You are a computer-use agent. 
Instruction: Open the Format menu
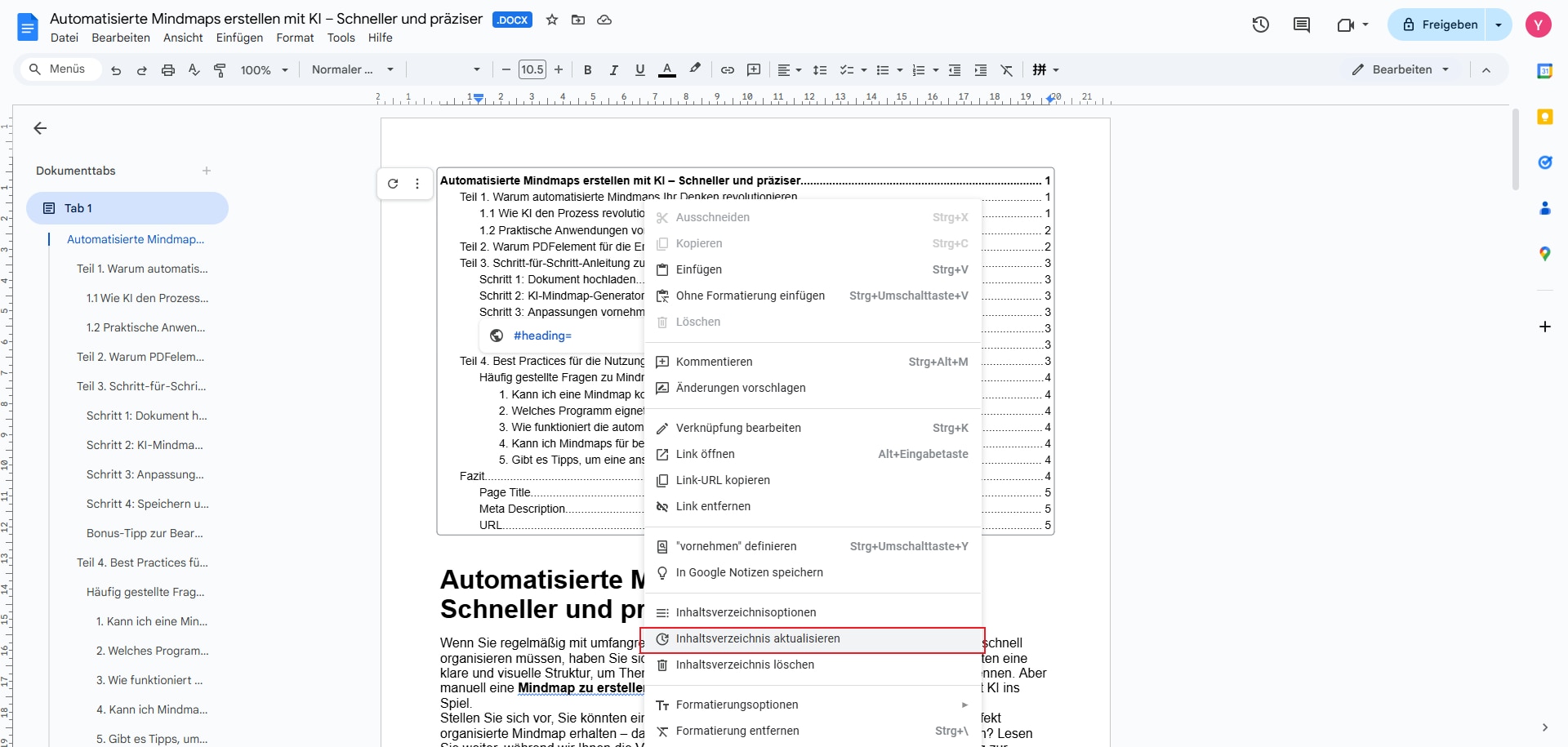click(295, 38)
